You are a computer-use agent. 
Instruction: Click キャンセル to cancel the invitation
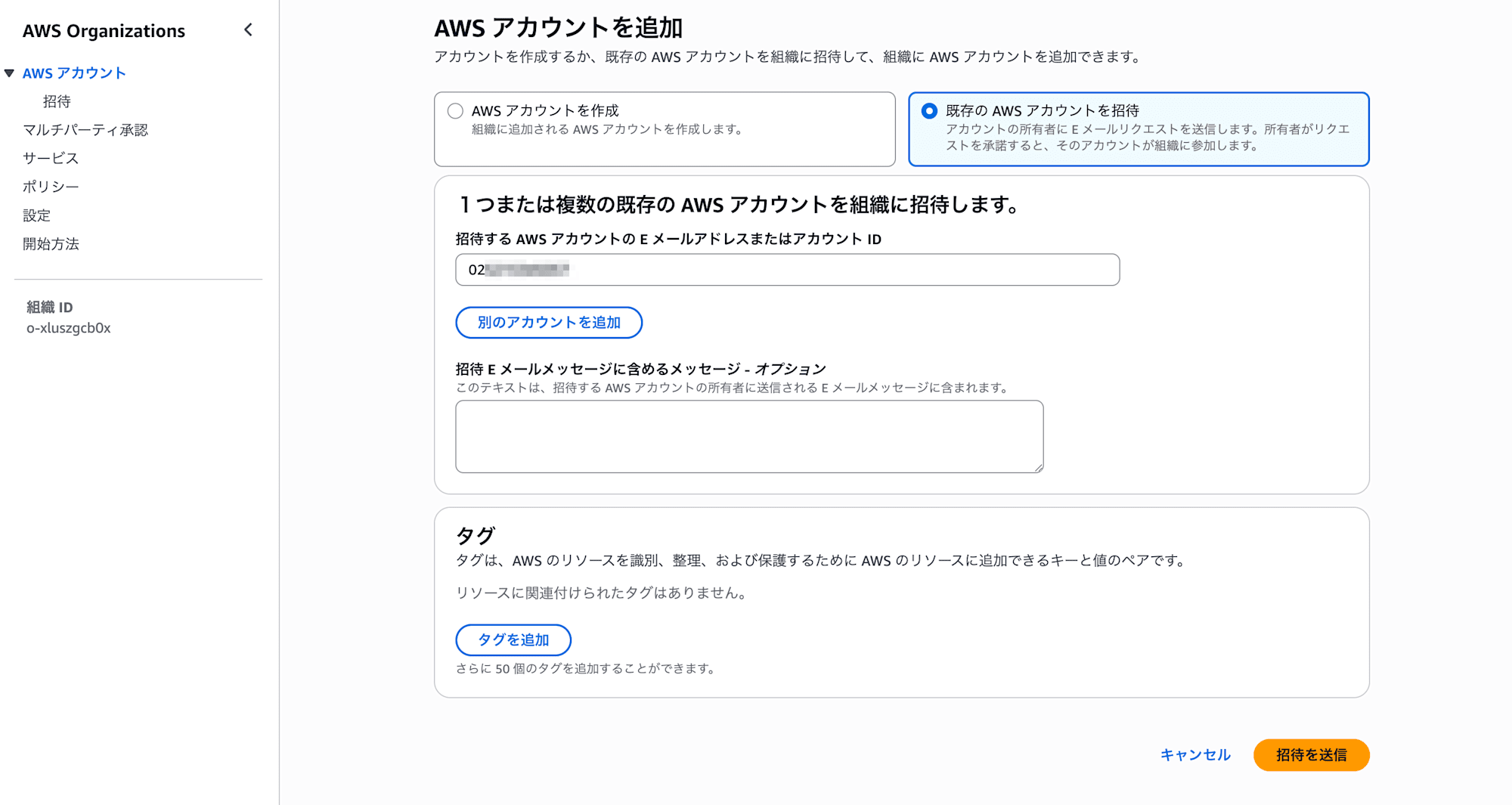pos(1195,755)
